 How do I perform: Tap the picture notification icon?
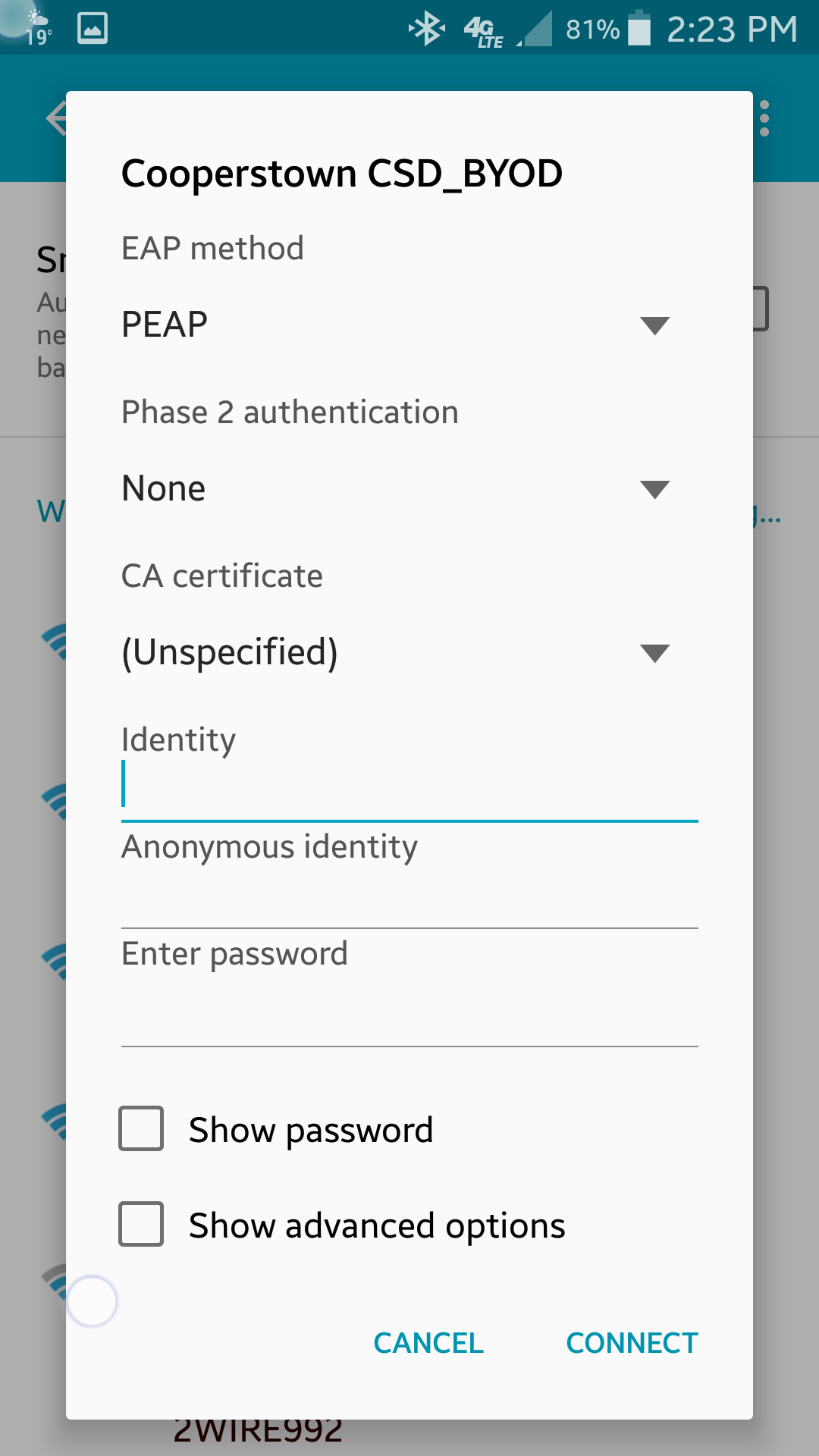93,29
